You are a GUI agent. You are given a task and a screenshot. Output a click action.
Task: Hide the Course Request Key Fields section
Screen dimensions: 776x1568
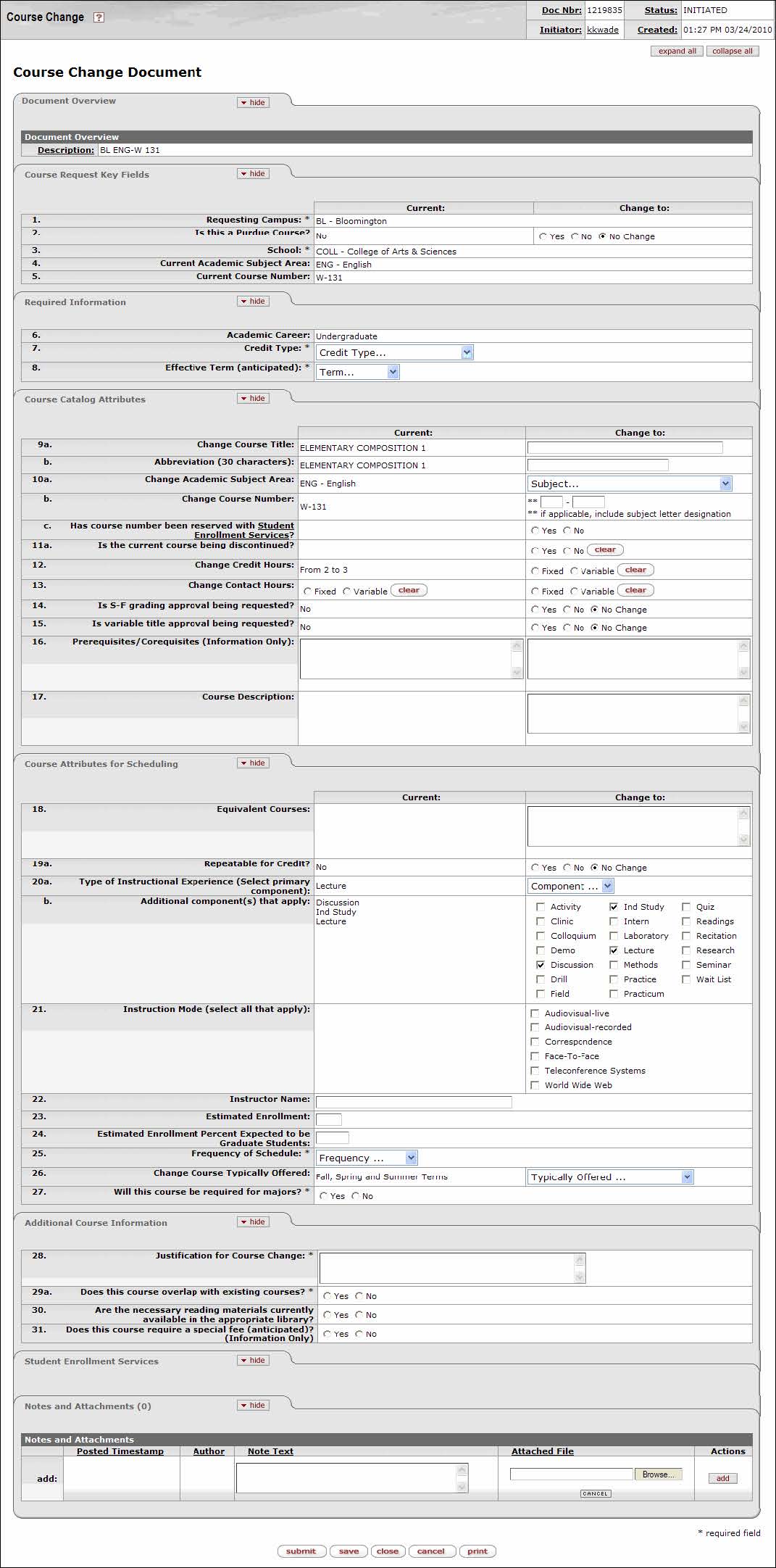coord(253,174)
